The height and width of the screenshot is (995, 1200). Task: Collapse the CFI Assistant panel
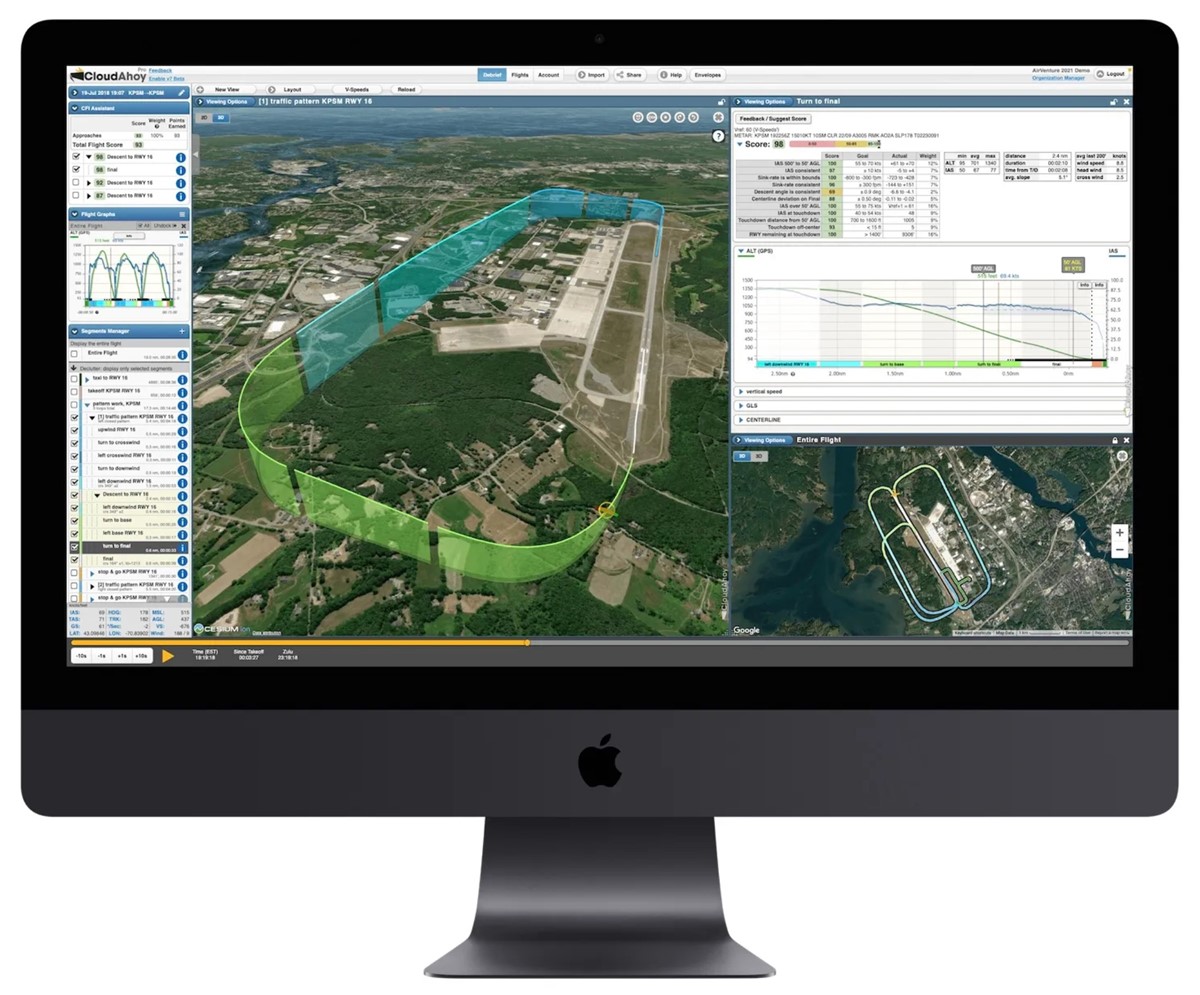[x=75, y=108]
